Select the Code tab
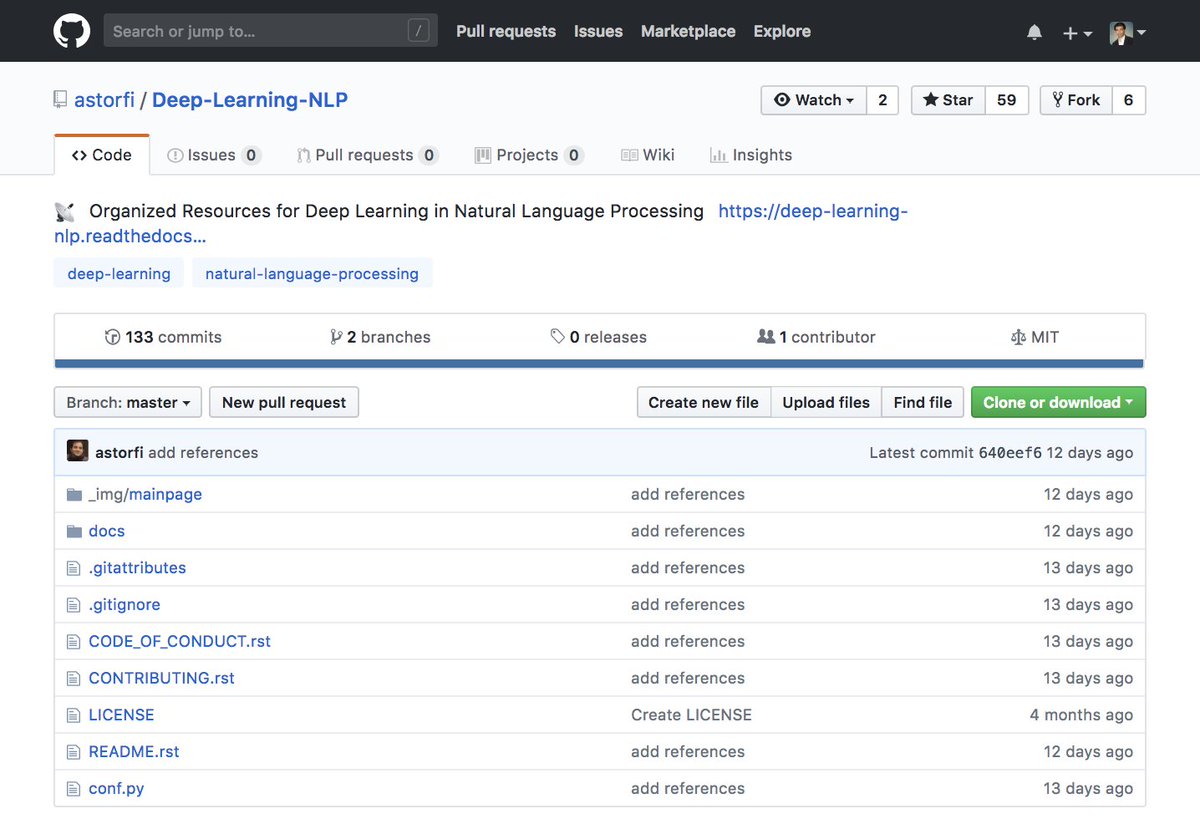Viewport: 1200px width, 819px height. 102,155
